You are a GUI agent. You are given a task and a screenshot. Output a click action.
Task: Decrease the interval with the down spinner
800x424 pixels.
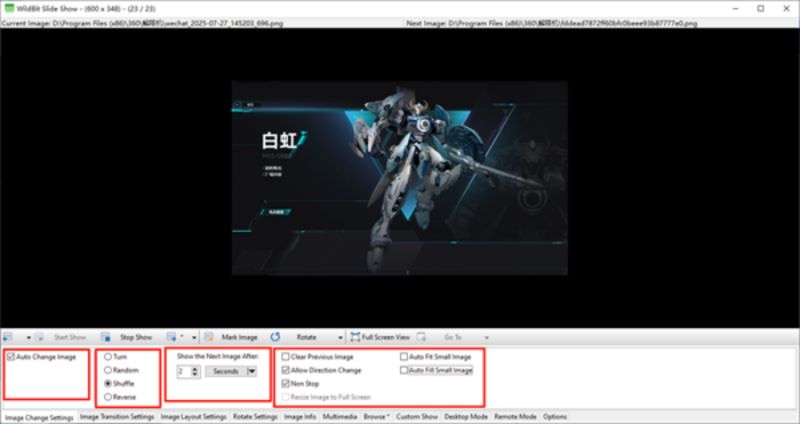click(195, 375)
